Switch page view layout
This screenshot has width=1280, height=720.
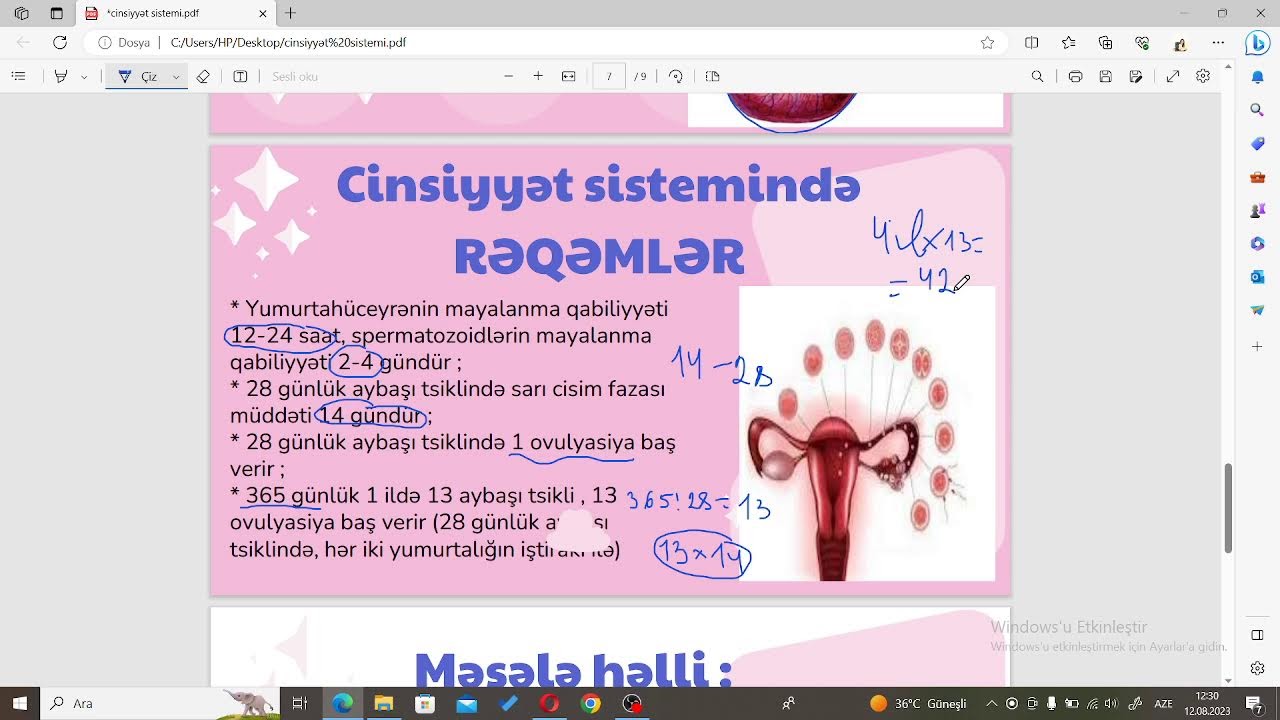point(712,76)
